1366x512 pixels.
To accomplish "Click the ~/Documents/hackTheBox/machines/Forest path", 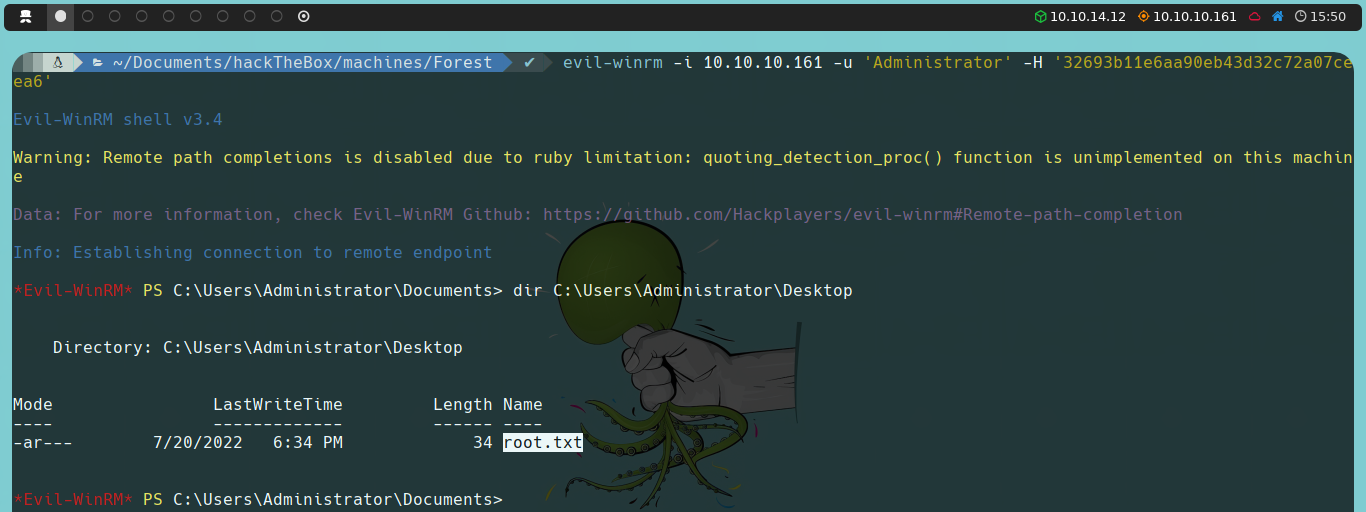I will 303,62.
